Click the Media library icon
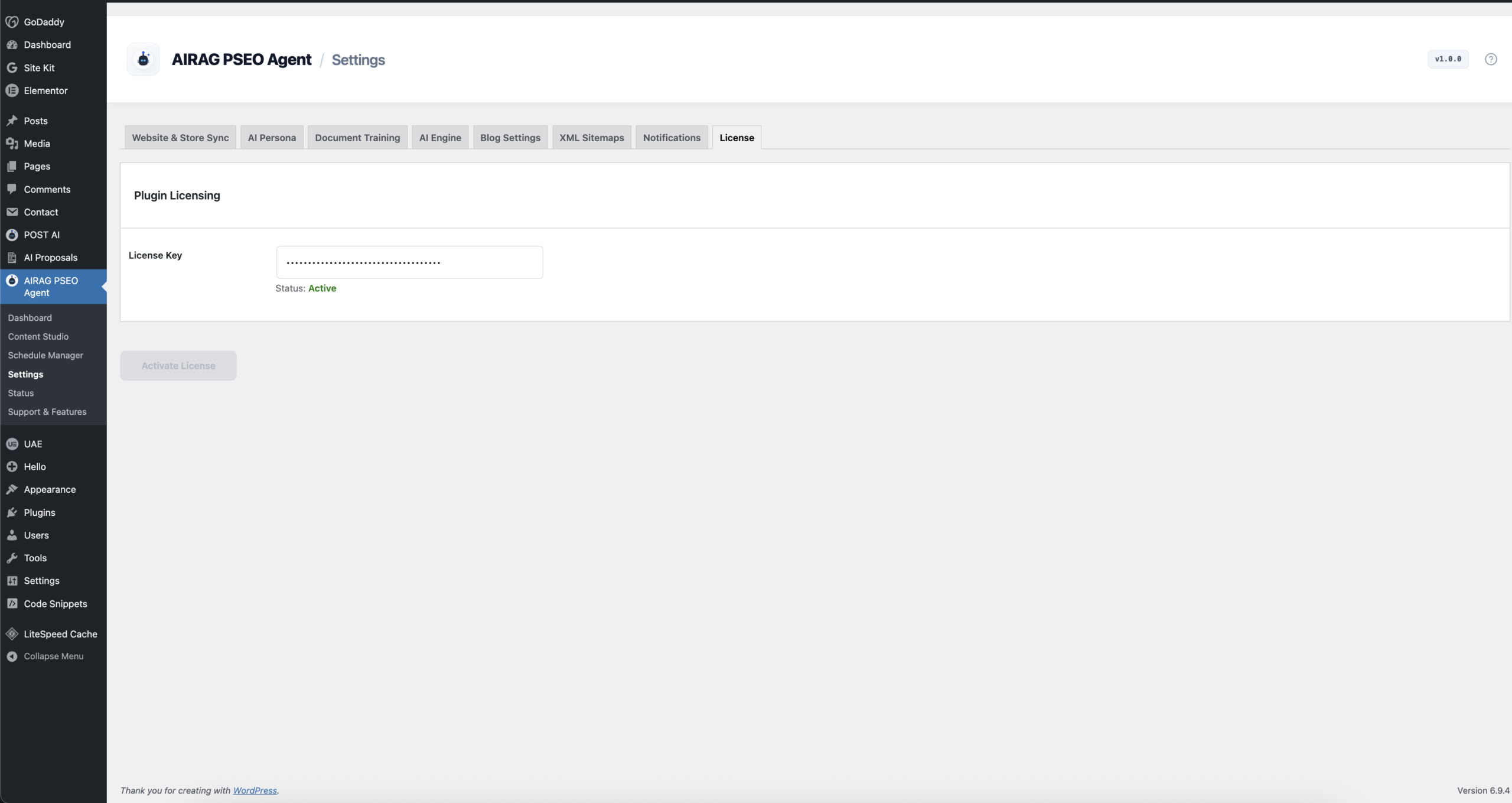The image size is (1512, 803). (12, 144)
